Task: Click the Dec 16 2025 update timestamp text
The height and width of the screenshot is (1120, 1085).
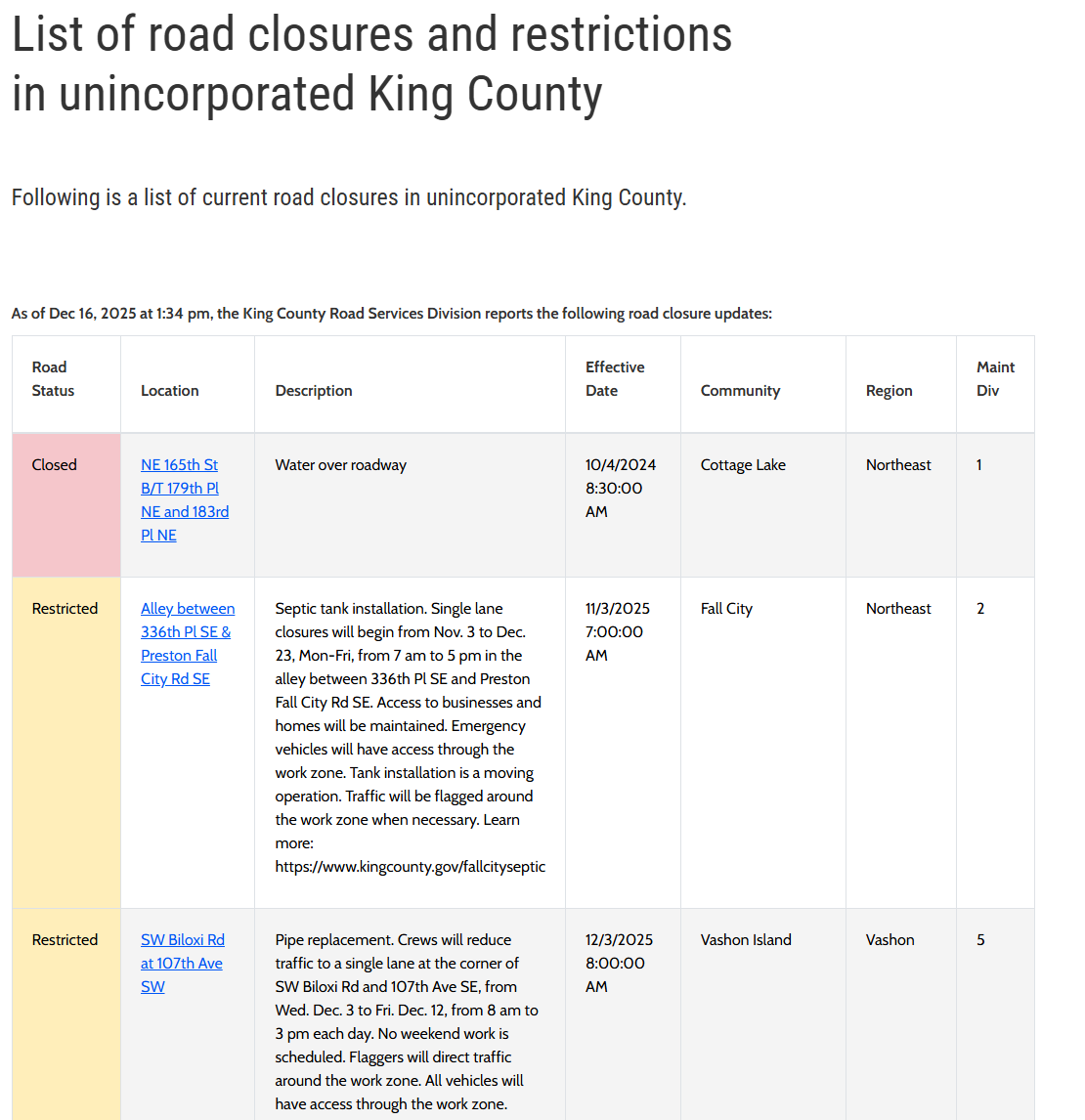Action: [391, 313]
